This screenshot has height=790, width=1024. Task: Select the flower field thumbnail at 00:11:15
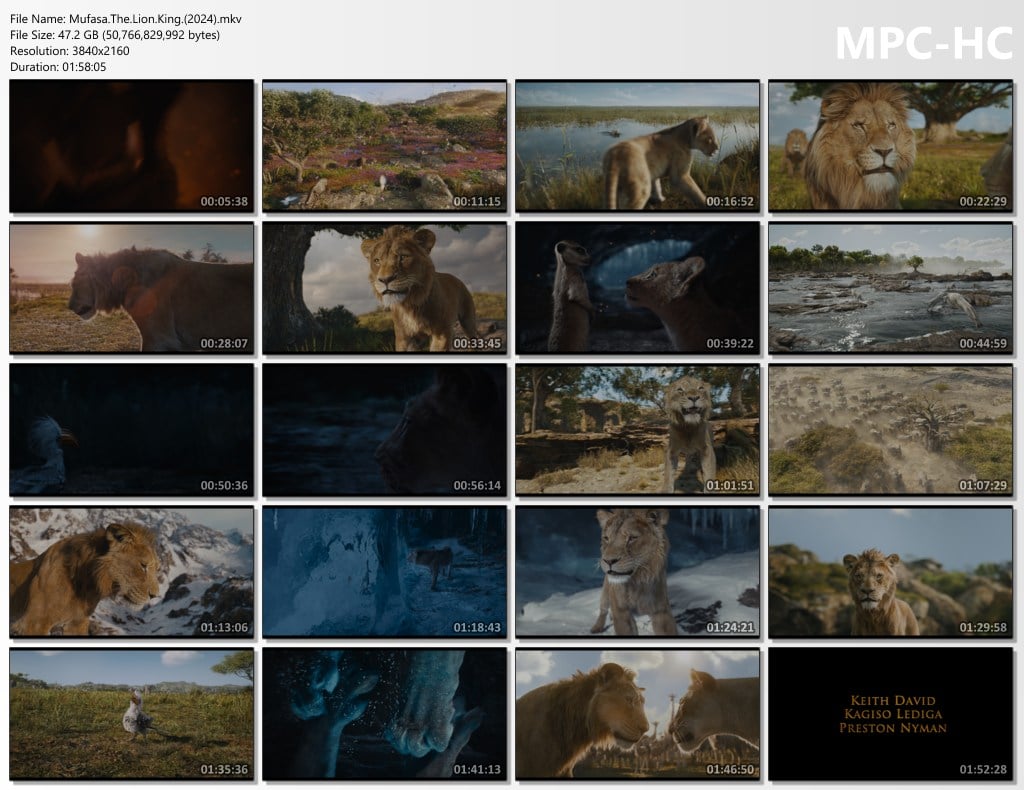(385, 146)
